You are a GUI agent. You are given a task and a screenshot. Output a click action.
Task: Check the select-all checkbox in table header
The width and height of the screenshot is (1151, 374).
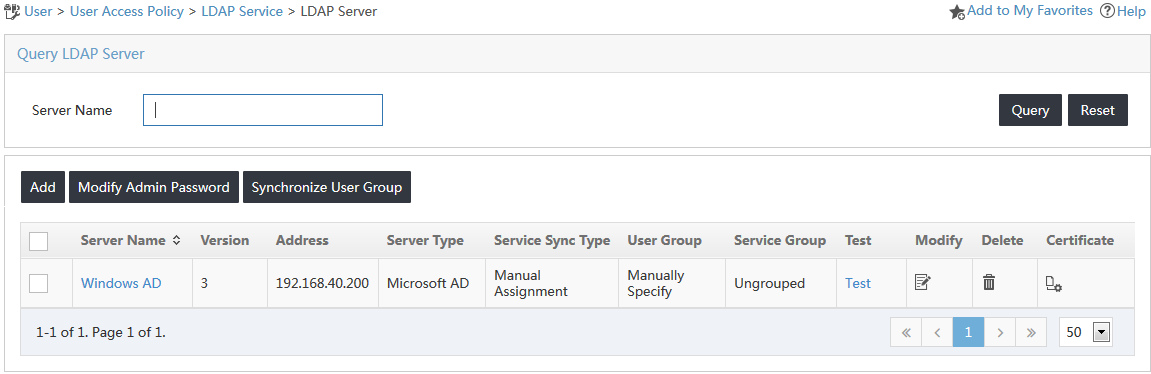tap(38, 241)
